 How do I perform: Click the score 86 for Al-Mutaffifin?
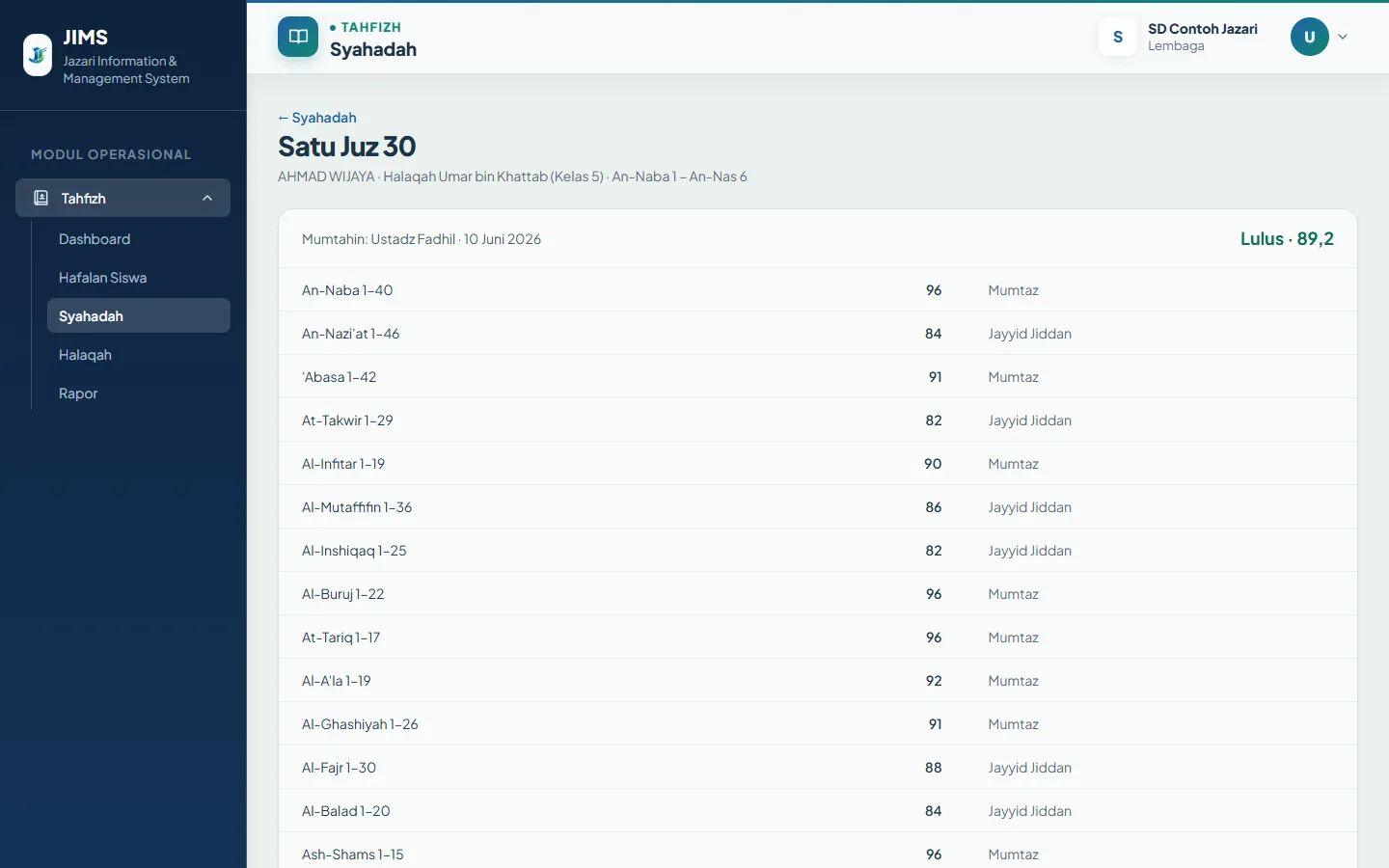(x=933, y=507)
